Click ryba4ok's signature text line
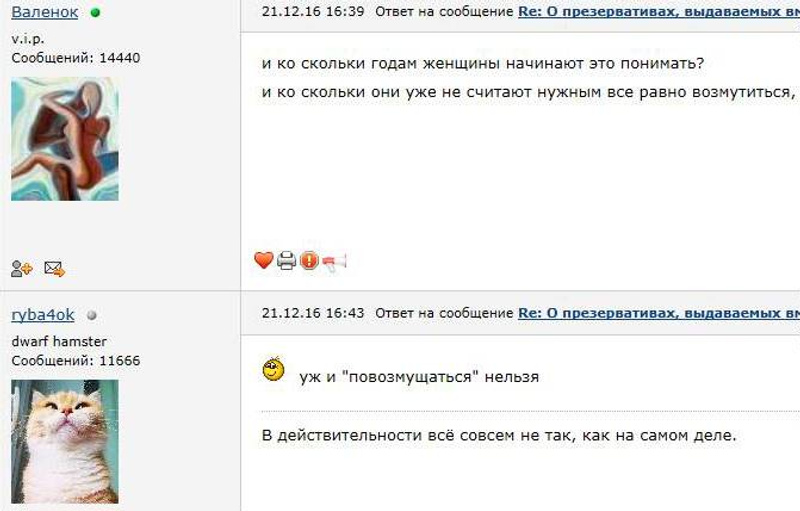 499,436
